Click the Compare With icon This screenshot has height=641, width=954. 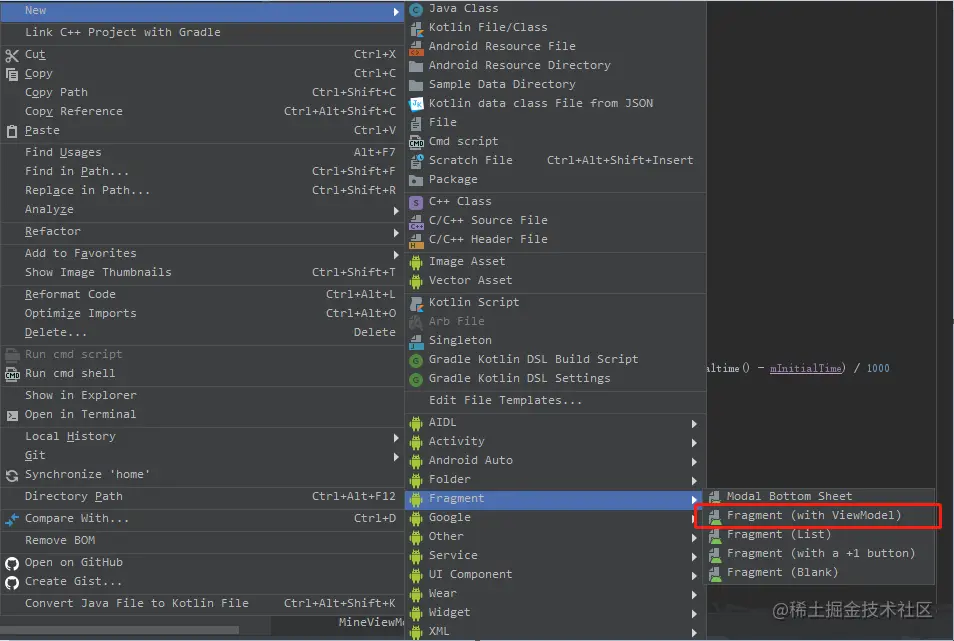[12, 519]
